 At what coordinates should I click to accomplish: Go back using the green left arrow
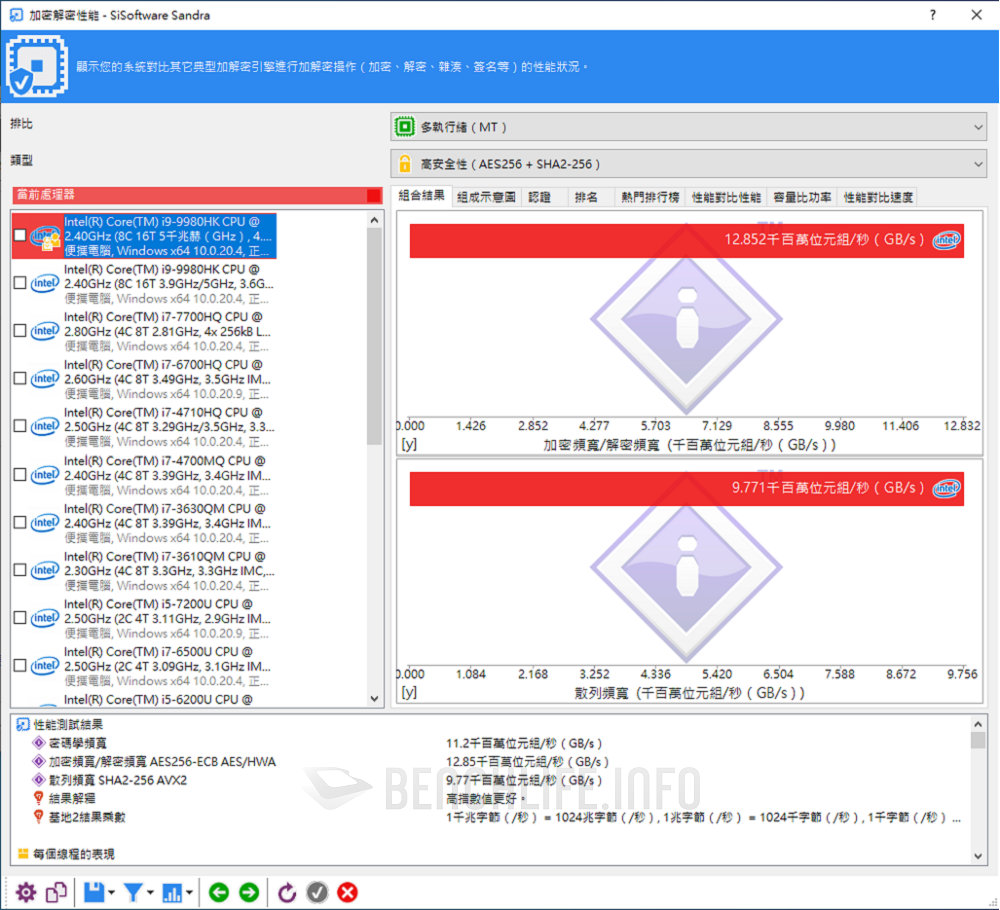218,892
